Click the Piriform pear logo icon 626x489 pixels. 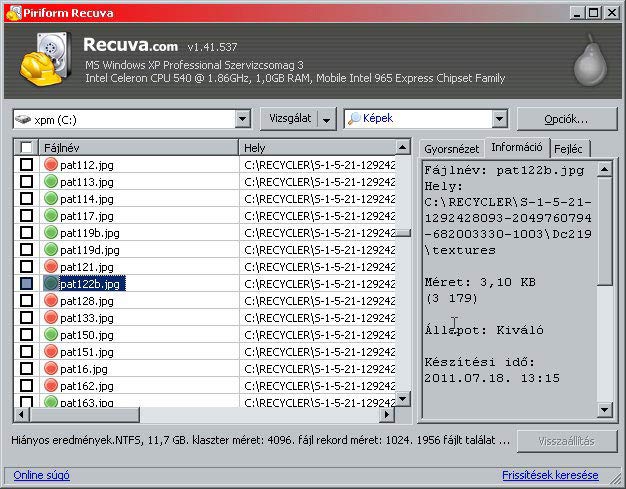pyautogui.click(x=589, y=61)
